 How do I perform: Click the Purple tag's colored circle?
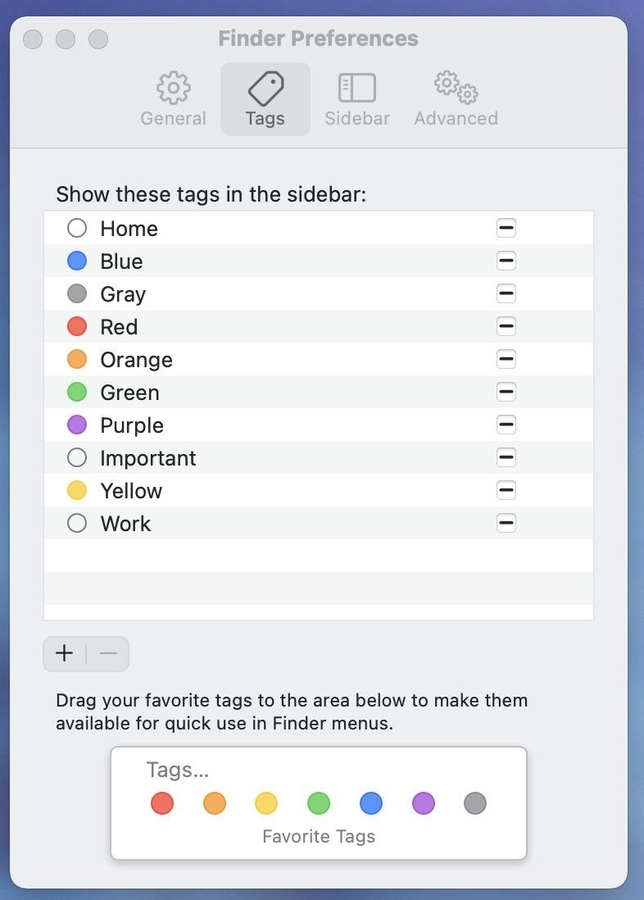(77, 425)
